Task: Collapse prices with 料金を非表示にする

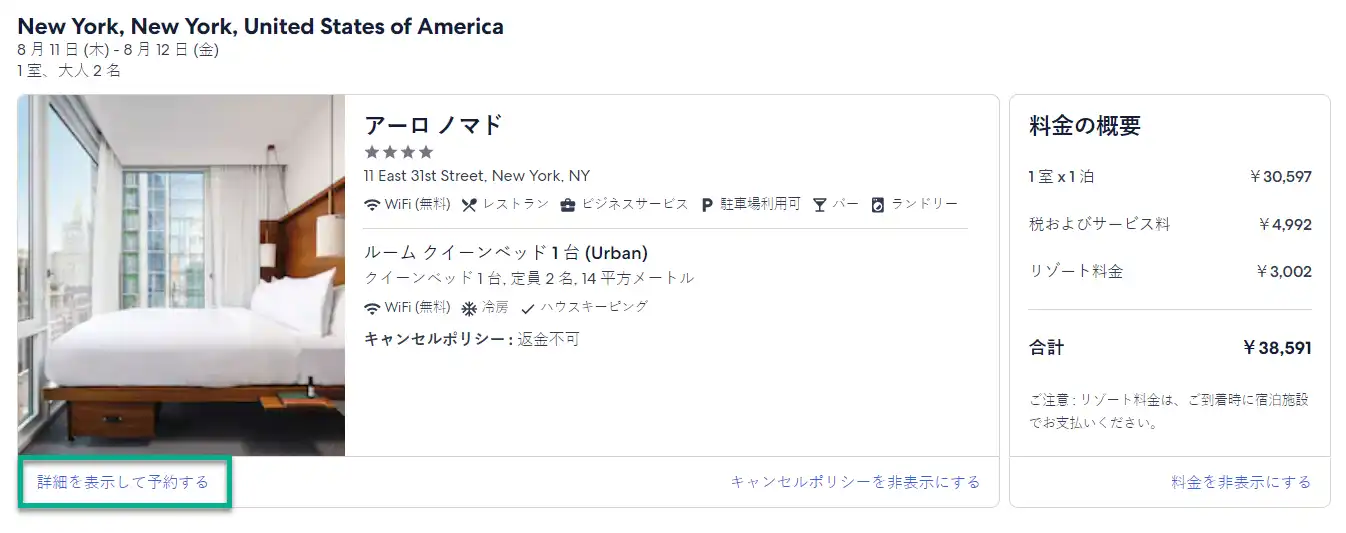Action: click(1241, 482)
